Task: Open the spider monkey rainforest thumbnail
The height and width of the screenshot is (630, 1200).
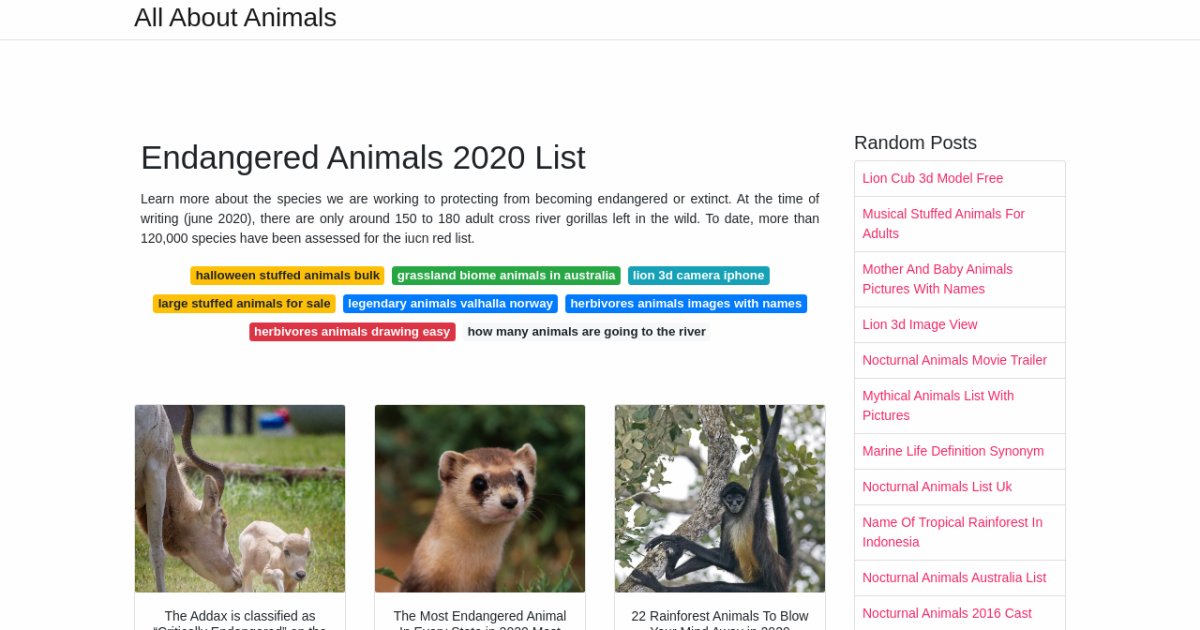Action: coord(720,498)
